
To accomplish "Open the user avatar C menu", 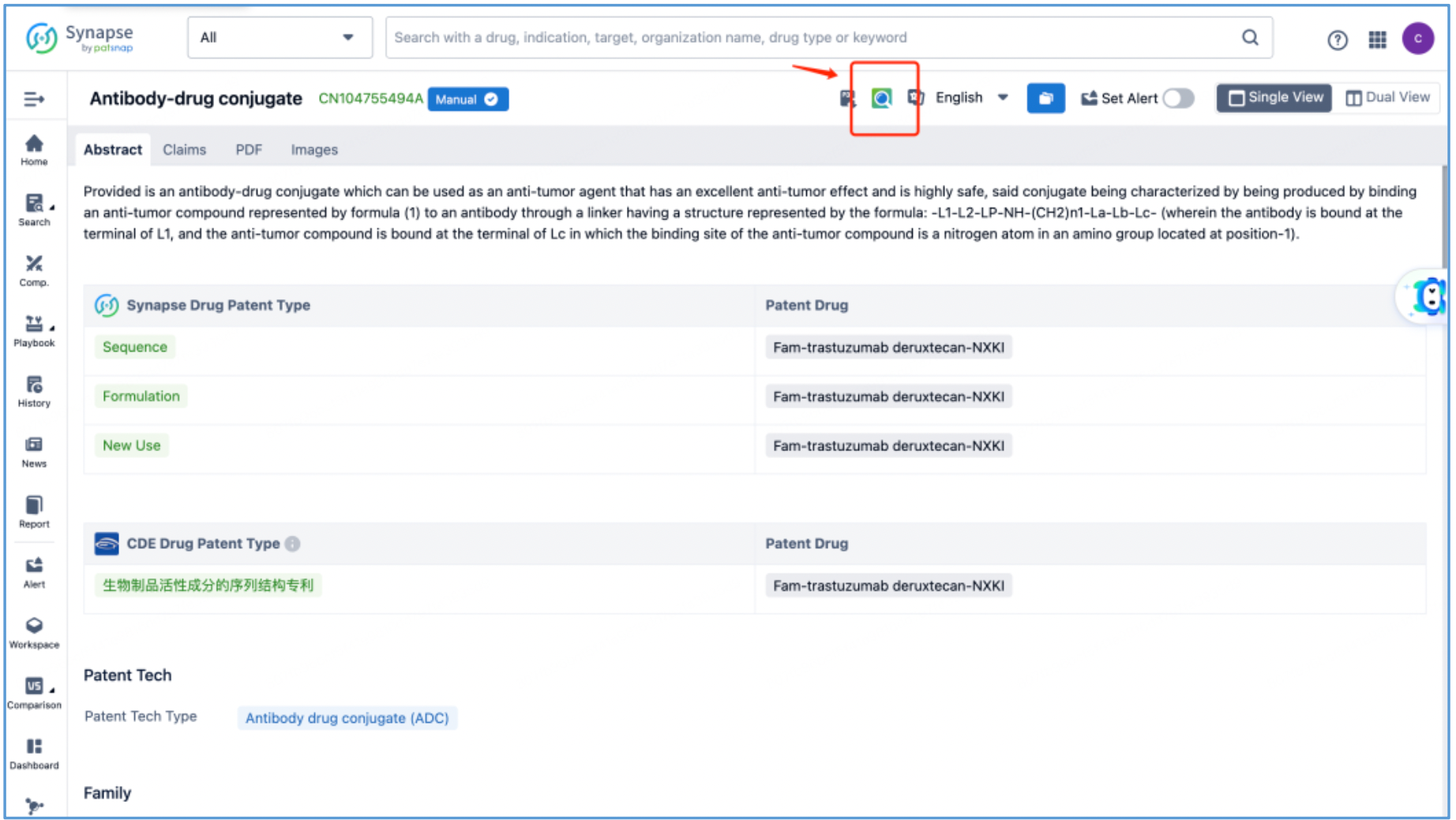I will [x=1417, y=38].
